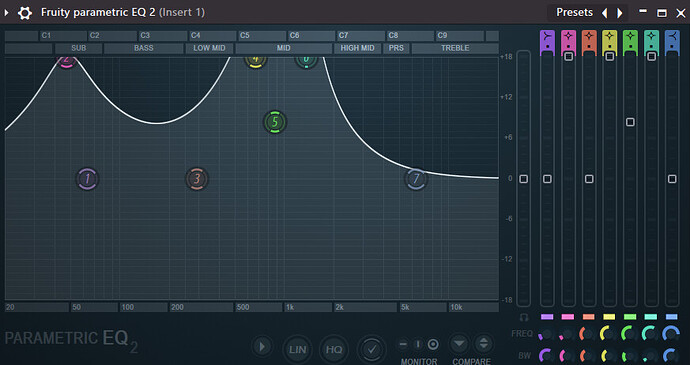Go to previous preset arrow
The height and width of the screenshot is (365, 690).
coord(605,13)
